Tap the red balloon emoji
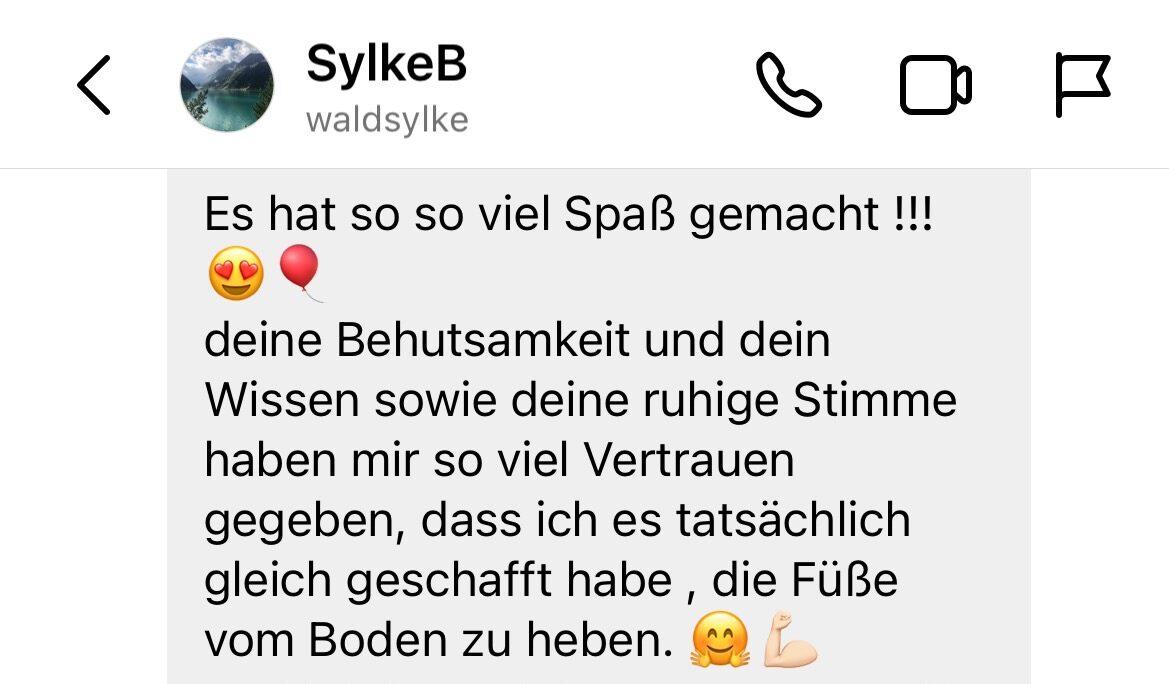 coord(300,272)
